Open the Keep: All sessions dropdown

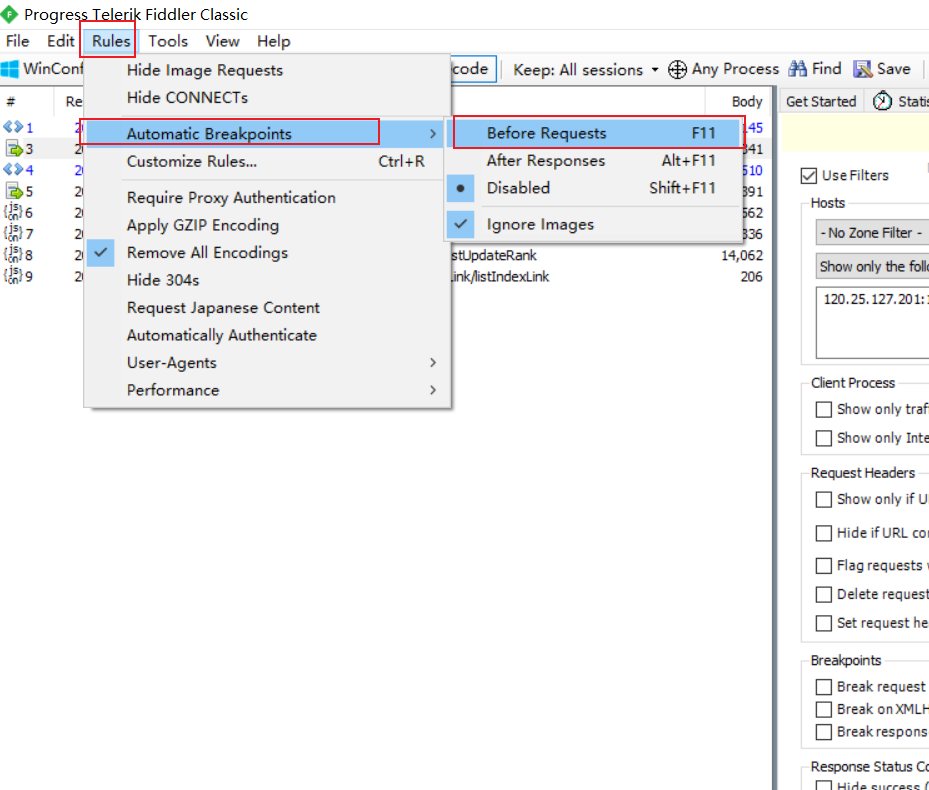[x=585, y=69]
